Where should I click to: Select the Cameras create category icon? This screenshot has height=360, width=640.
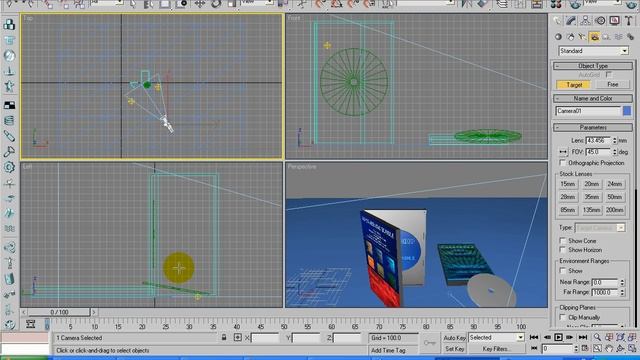[594, 37]
